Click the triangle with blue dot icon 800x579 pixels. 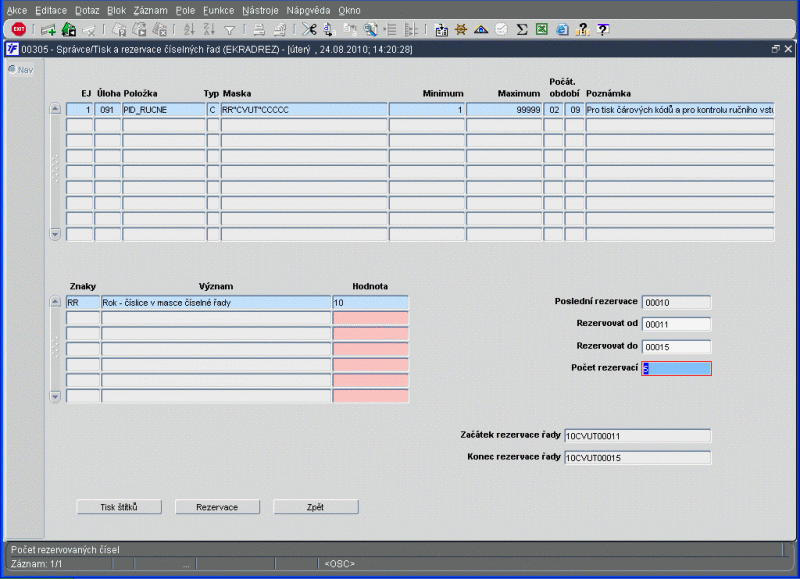(481, 30)
